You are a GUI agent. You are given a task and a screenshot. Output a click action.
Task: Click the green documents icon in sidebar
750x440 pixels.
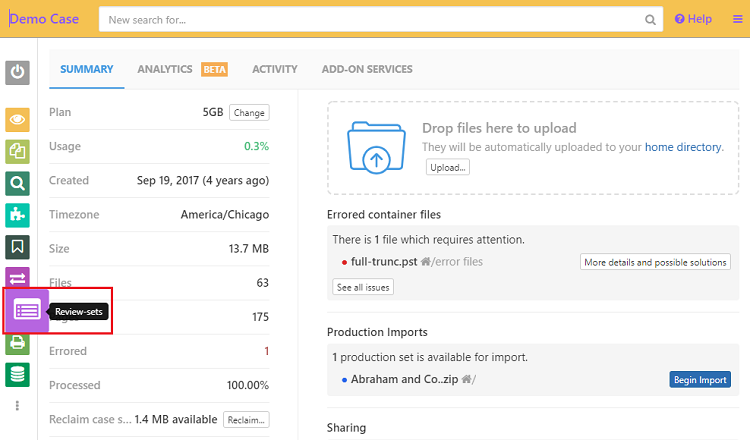(18, 151)
